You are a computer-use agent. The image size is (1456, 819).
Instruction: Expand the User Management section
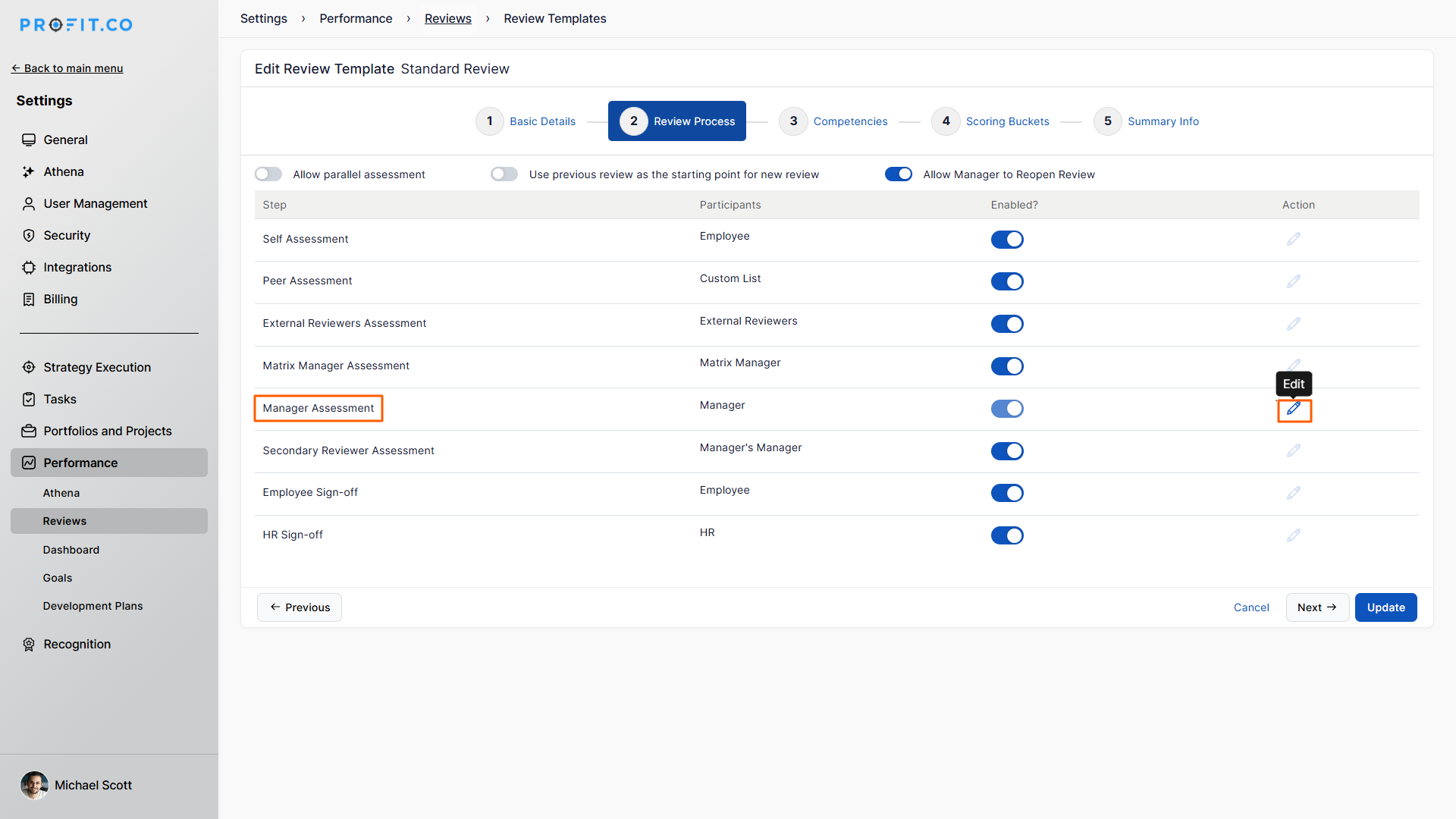pos(96,204)
